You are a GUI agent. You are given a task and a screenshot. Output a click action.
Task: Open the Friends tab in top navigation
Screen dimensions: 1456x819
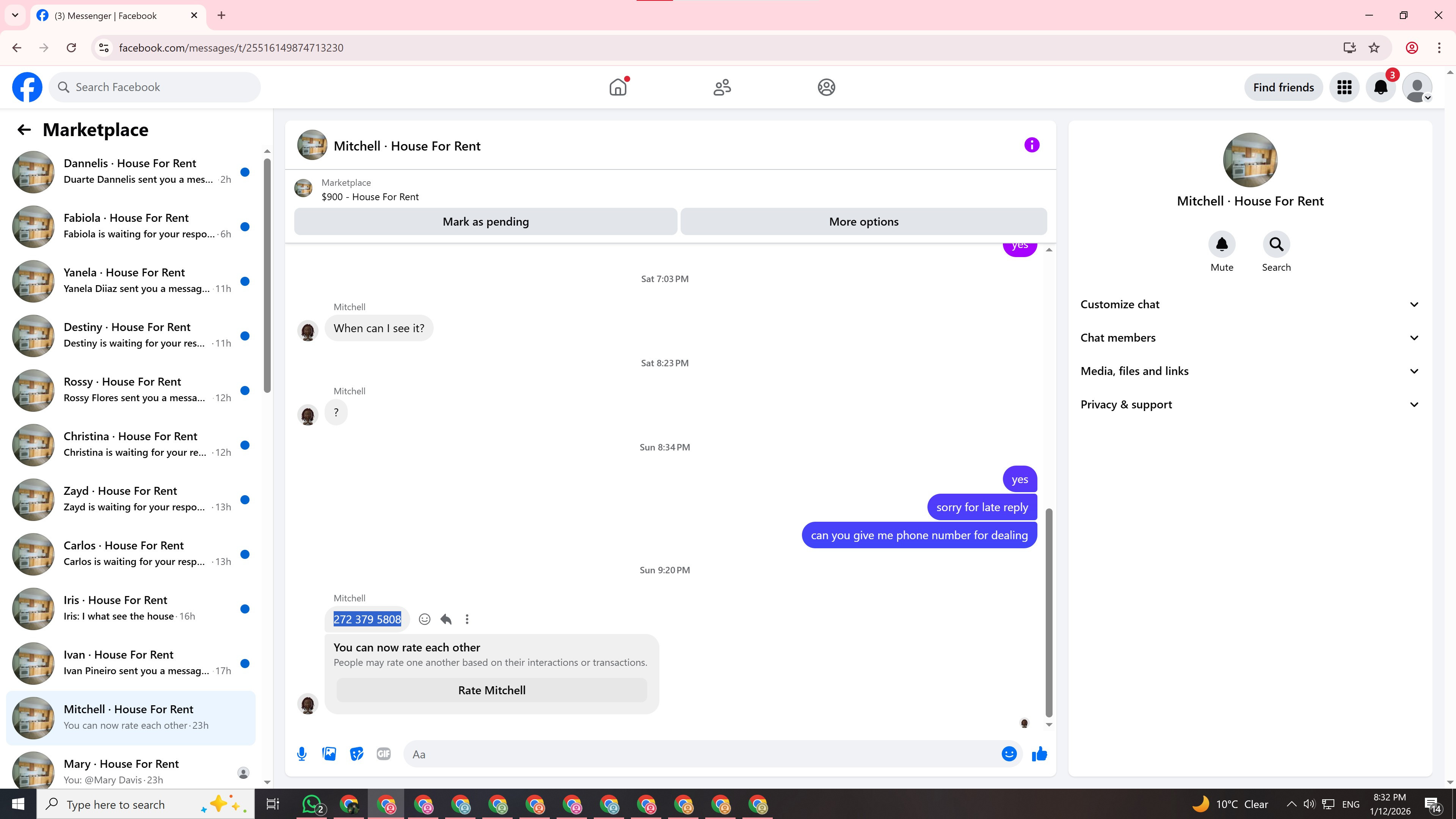[722, 88]
